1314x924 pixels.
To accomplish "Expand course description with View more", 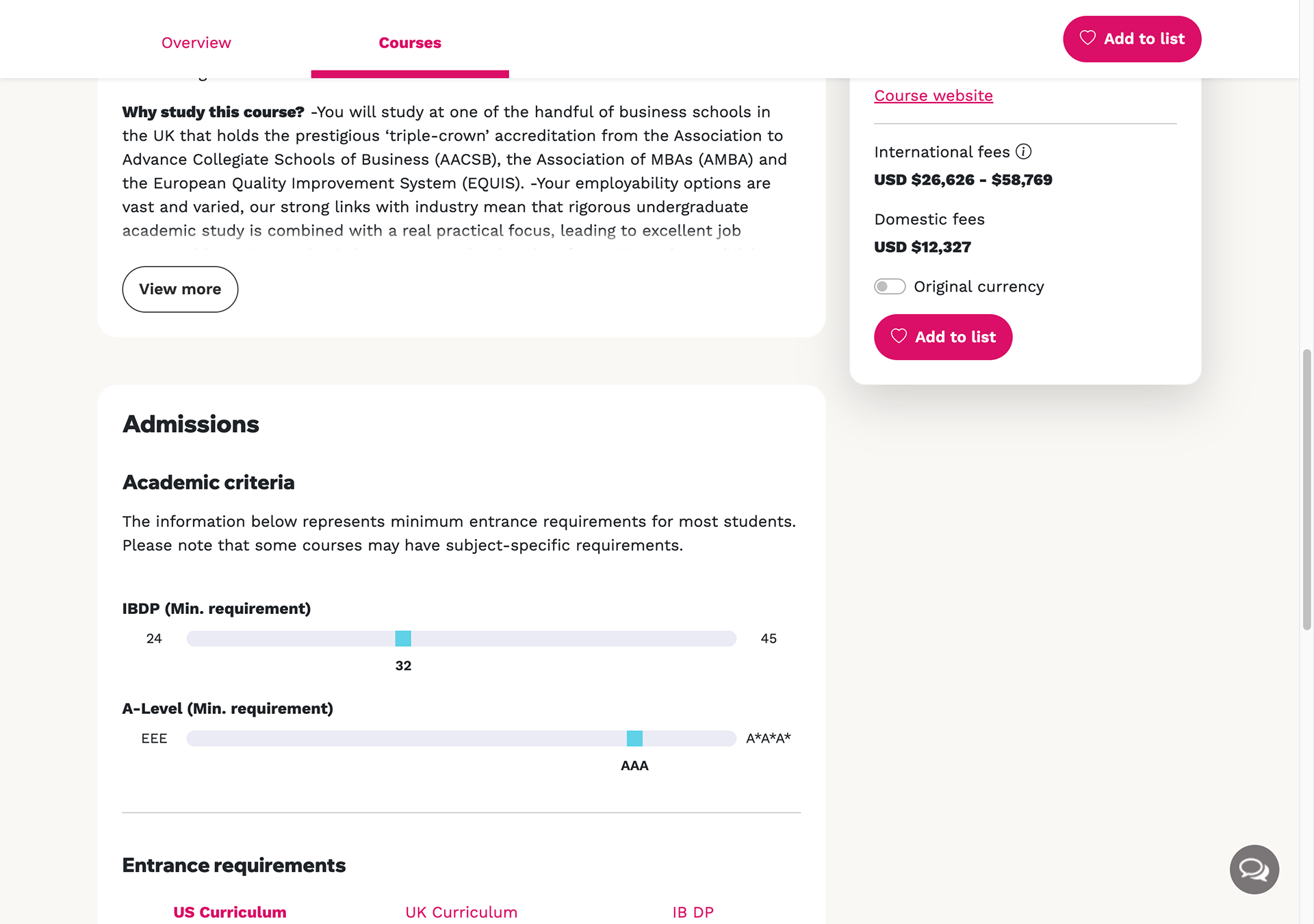I will coord(180,289).
